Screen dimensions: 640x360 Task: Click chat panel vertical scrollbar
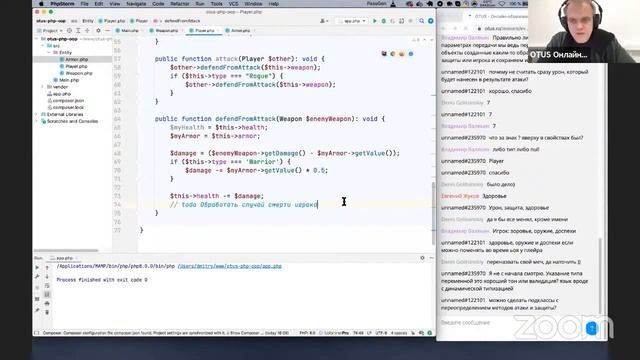pyautogui.click(x=600, y=276)
